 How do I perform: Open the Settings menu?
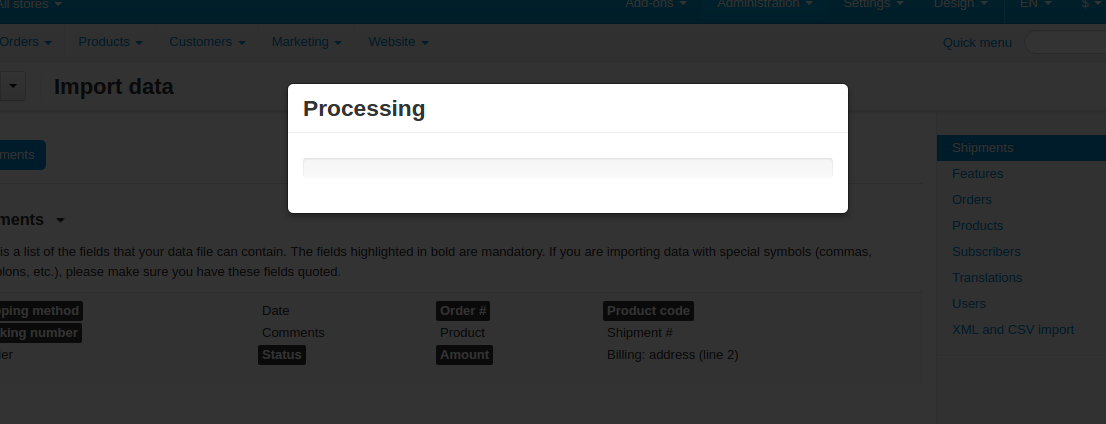click(x=873, y=4)
